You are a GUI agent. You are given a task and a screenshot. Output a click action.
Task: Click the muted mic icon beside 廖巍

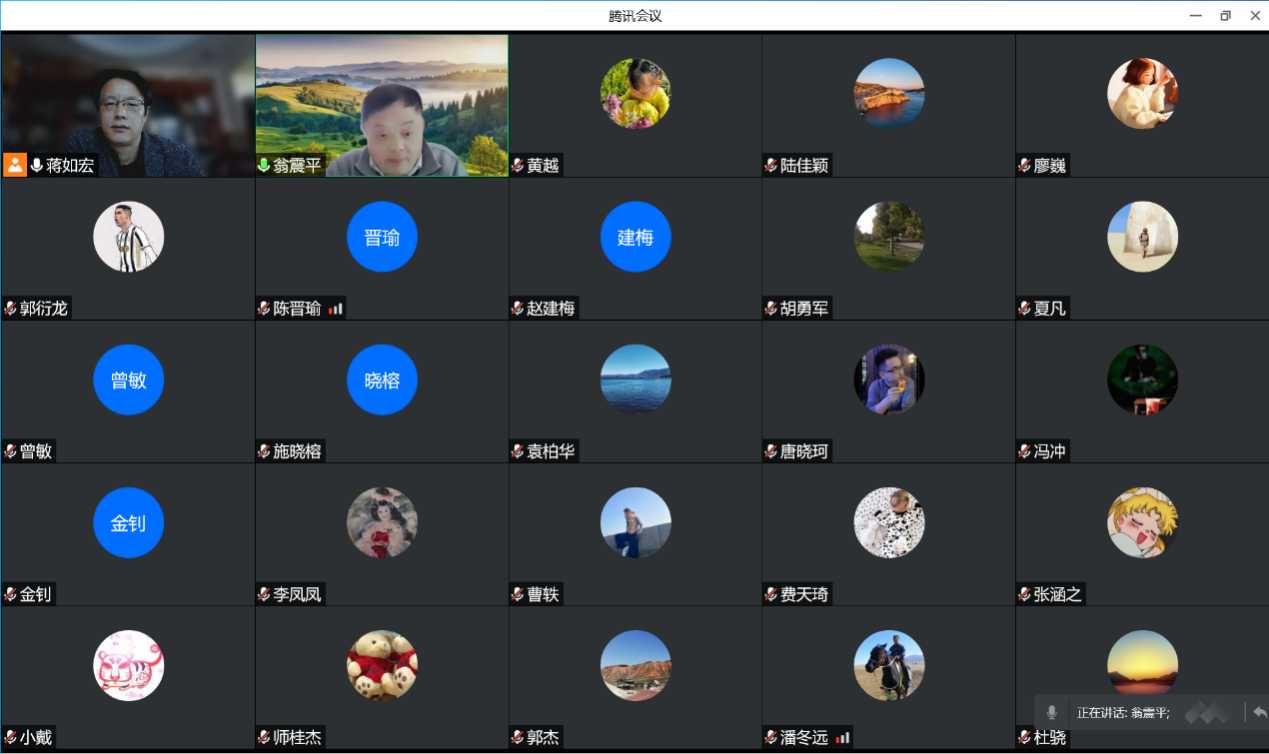pyautogui.click(x=1026, y=165)
